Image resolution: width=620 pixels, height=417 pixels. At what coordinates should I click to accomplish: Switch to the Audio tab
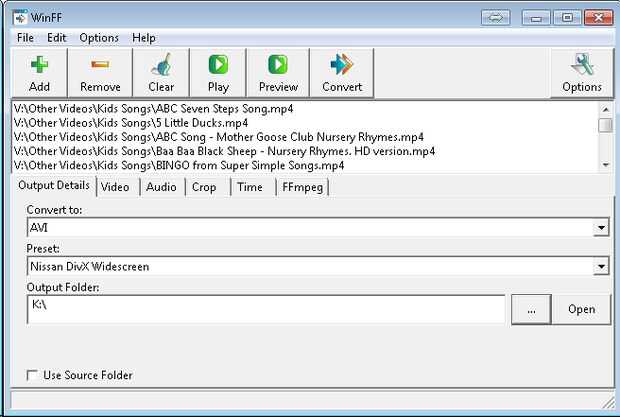coord(161,187)
